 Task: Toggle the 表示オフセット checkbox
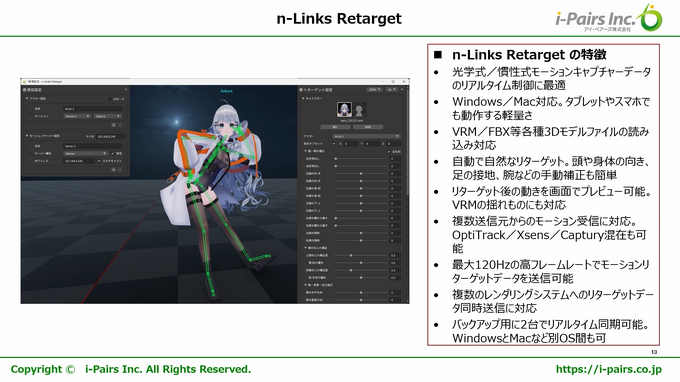pos(334,144)
